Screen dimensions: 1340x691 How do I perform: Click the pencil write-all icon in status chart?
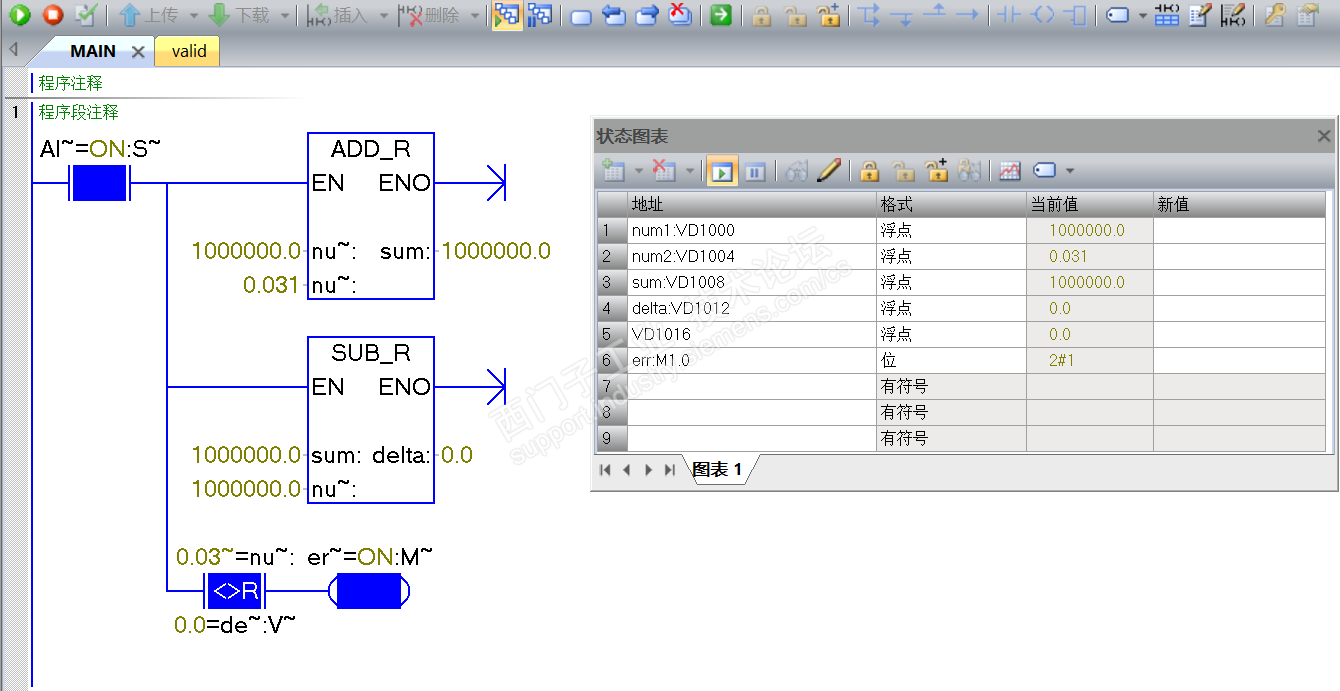click(828, 171)
